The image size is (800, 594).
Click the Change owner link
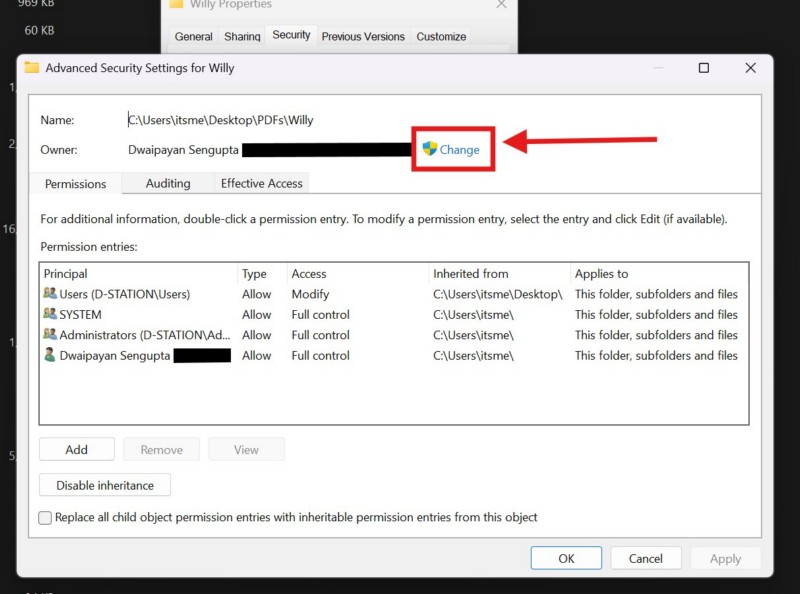[x=459, y=150]
